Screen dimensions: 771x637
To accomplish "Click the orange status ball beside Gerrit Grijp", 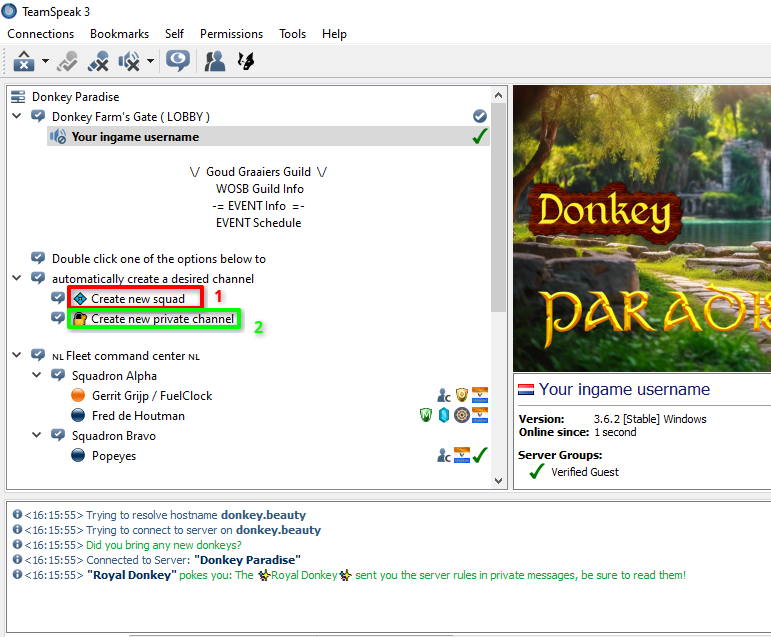I will pyautogui.click(x=78, y=395).
